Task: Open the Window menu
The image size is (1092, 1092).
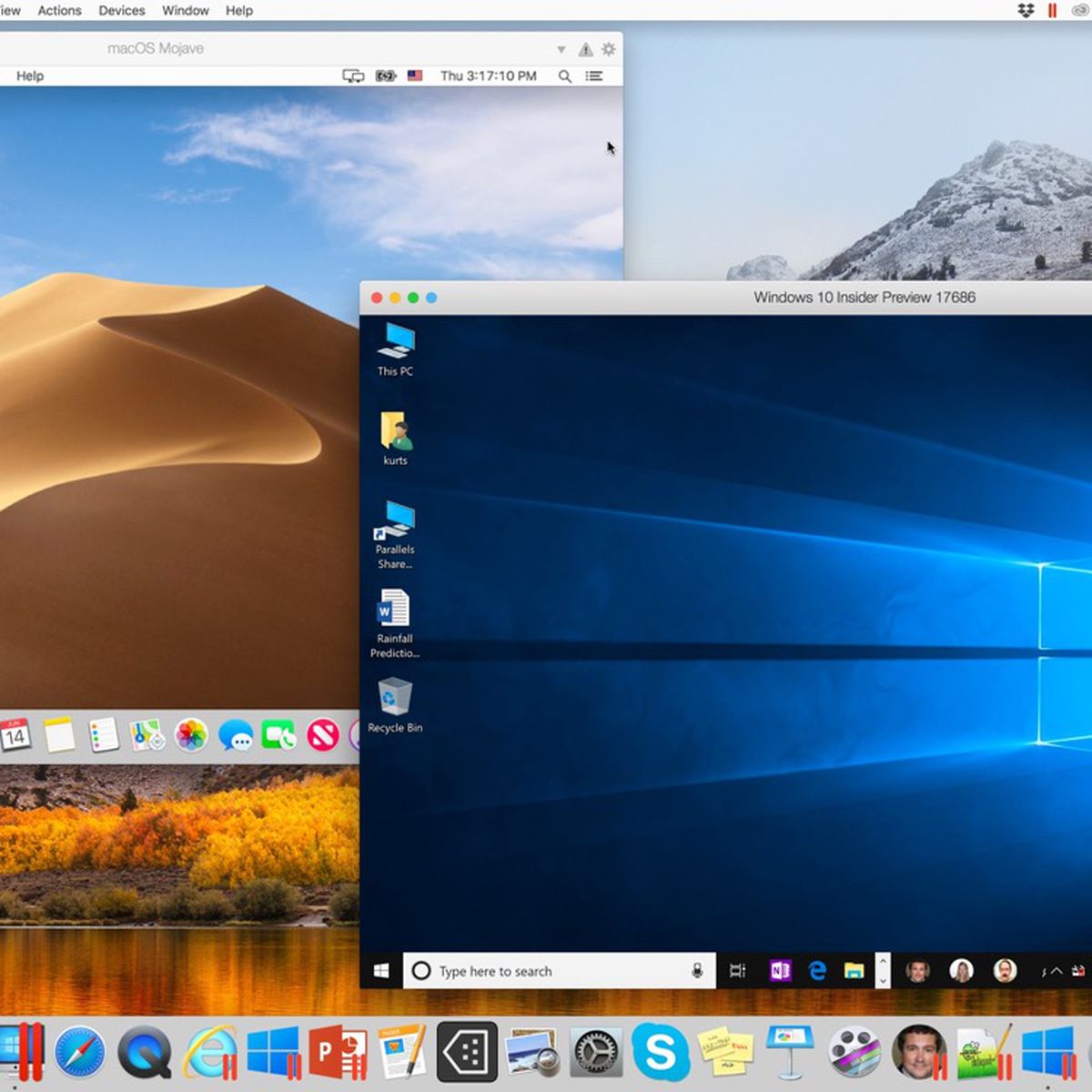Action: click(186, 11)
